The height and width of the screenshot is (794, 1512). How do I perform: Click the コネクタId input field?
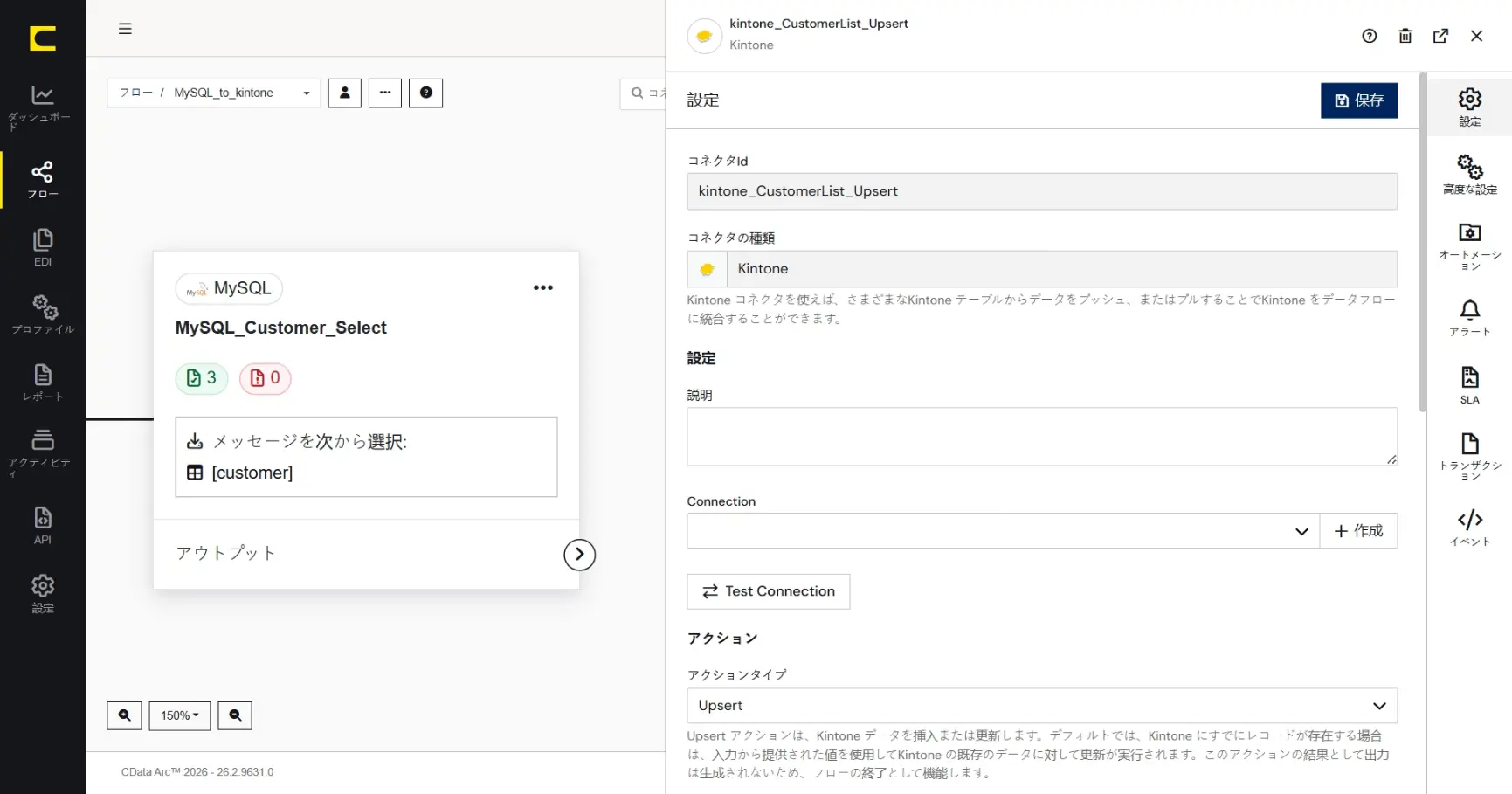(1042, 191)
